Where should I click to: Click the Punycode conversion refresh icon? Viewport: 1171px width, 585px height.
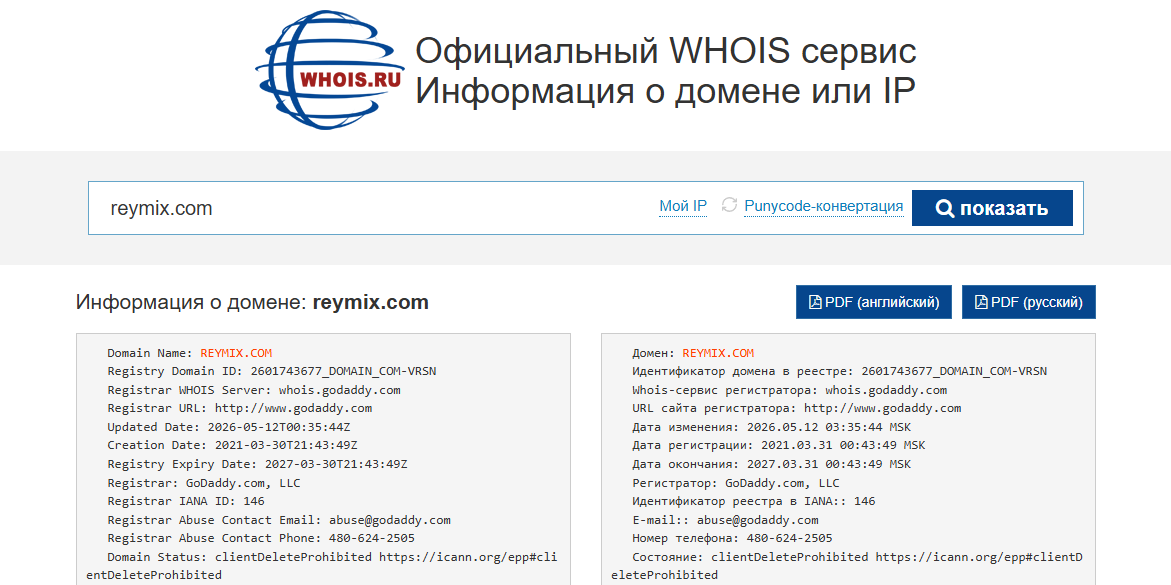(729, 205)
